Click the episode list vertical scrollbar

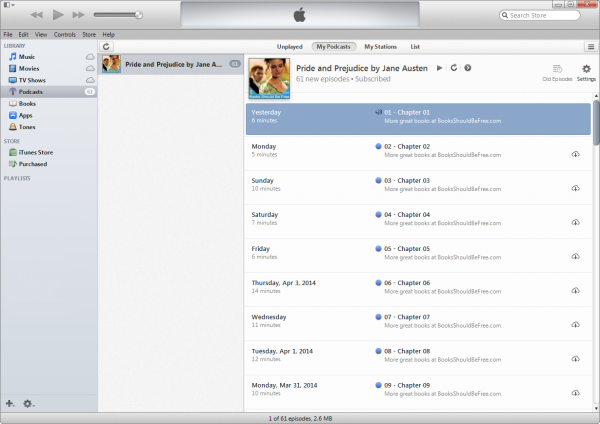[596, 122]
